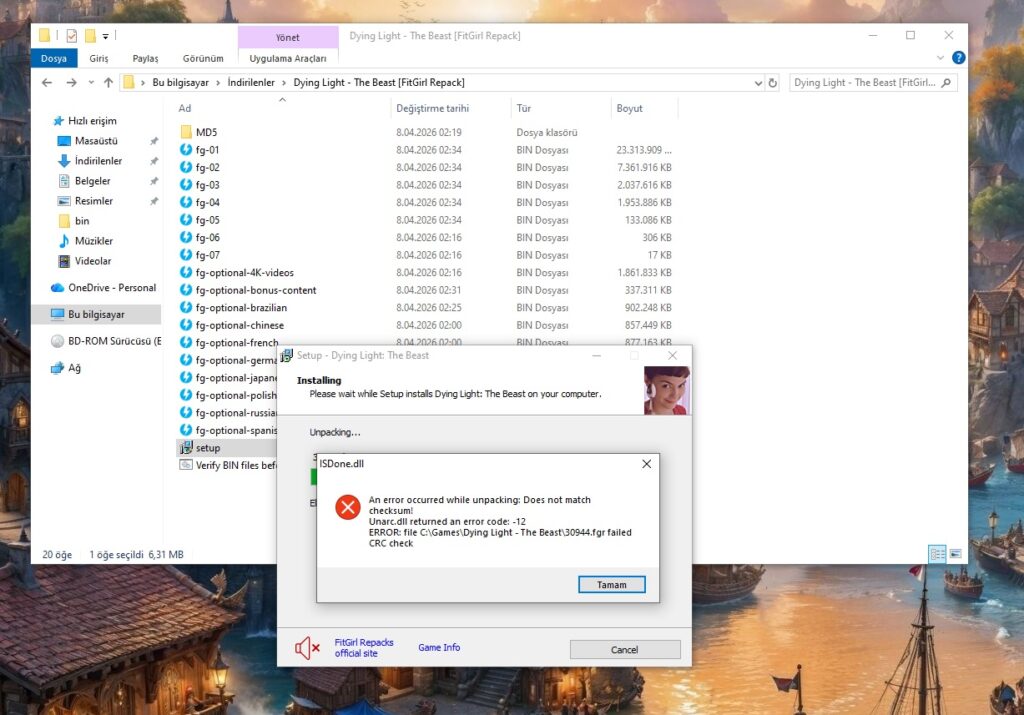The width and height of the screenshot is (1024, 715).
Task: Open the Game Info link
Action: (439, 647)
